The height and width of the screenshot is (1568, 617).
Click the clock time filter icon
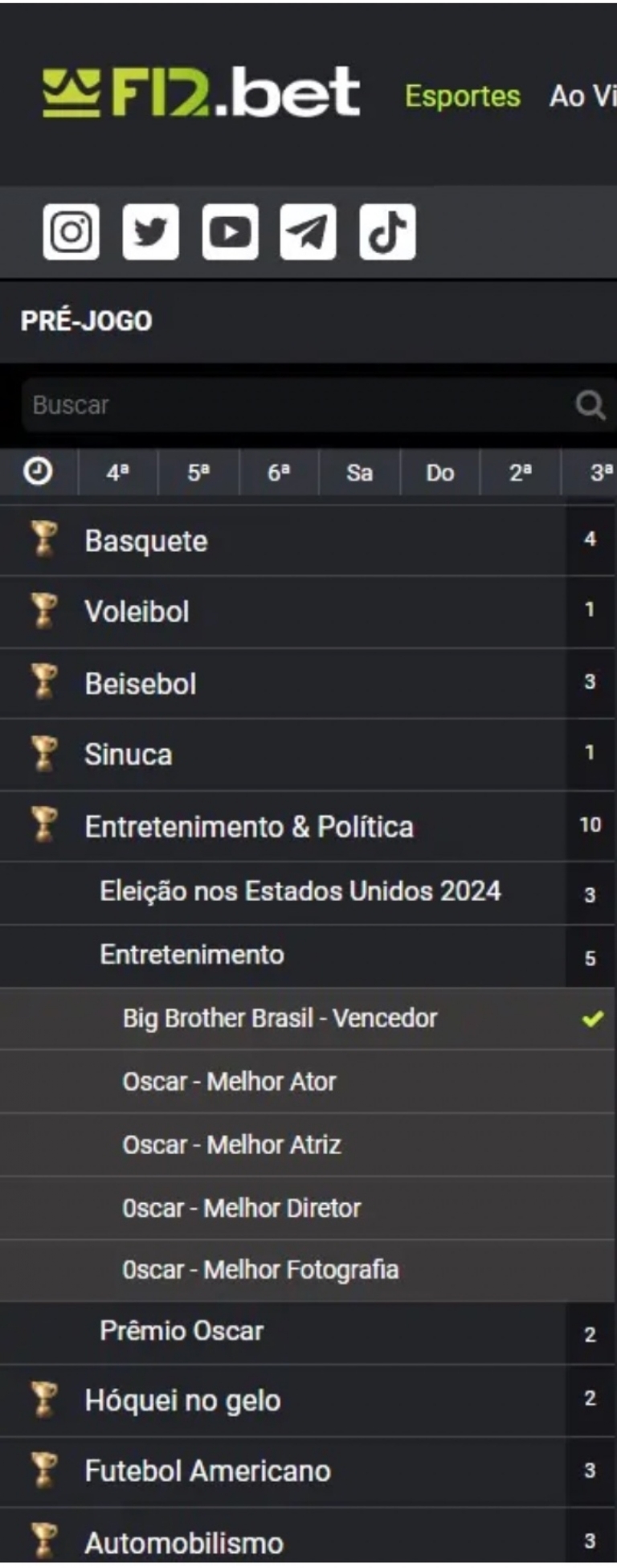38,472
